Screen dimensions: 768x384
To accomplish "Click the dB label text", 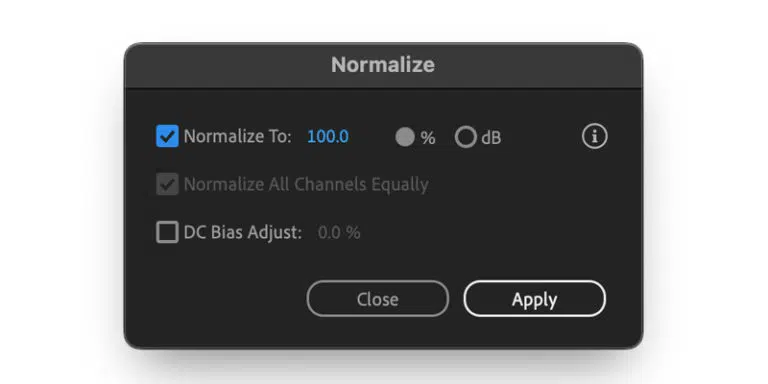I will pos(491,138).
